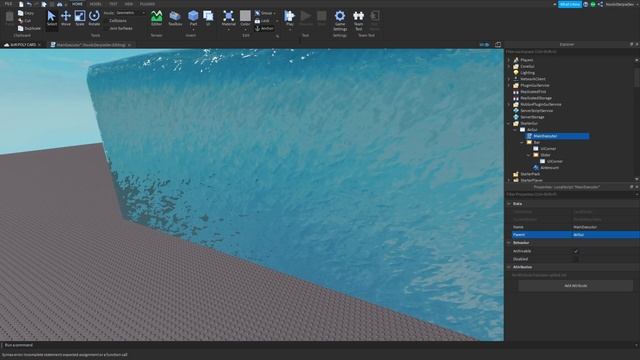Image resolution: width=640 pixels, height=360 pixels.
Task: Click the New file icon in title bar
Action: point(21,4)
